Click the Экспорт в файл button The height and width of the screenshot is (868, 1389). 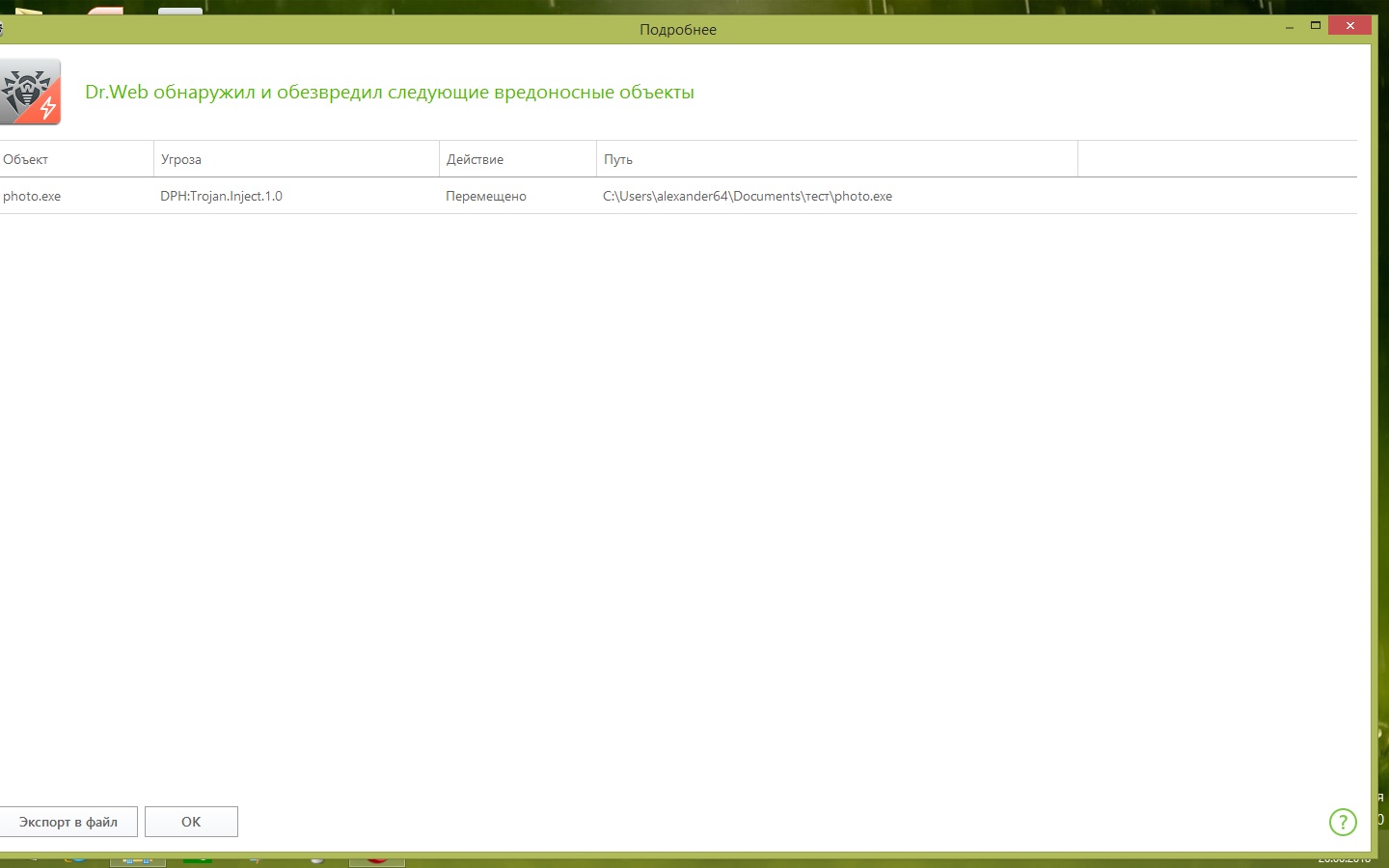click(x=68, y=822)
